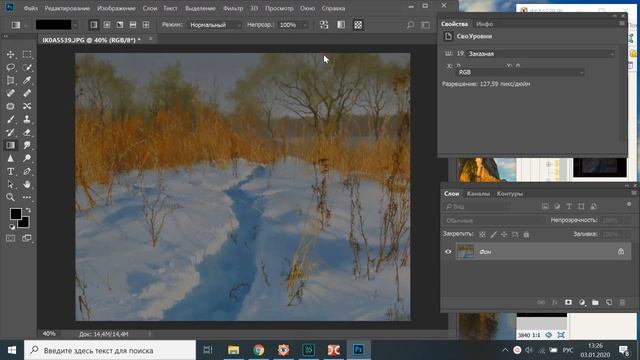This screenshot has height=360, width=640.
Task: Open the Файл menu
Action: coord(31,8)
